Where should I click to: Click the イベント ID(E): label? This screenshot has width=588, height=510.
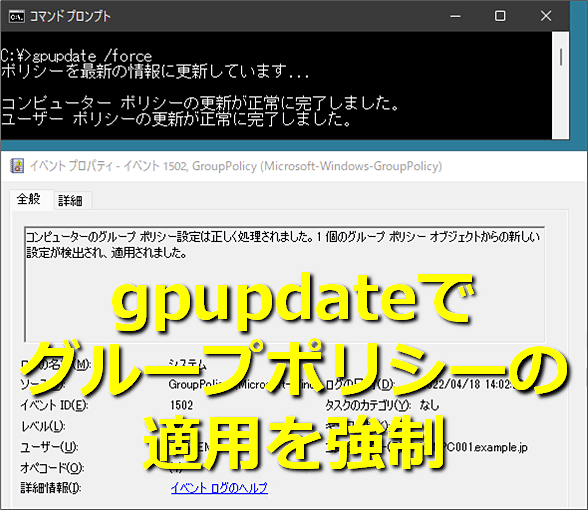coord(54,405)
